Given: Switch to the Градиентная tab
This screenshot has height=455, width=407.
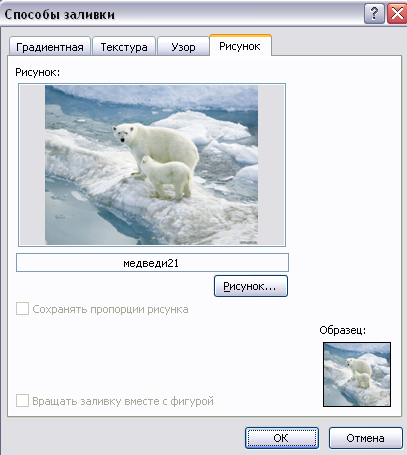Looking at the screenshot, I should [x=50, y=46].
